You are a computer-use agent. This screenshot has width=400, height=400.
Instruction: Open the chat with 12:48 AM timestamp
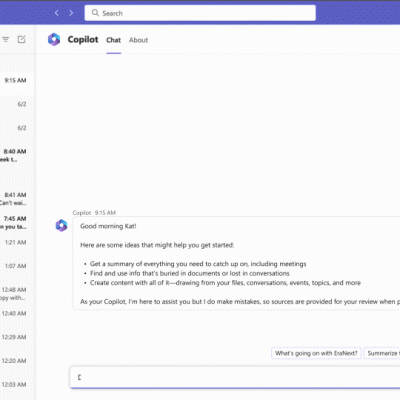[x=17, y=293]
